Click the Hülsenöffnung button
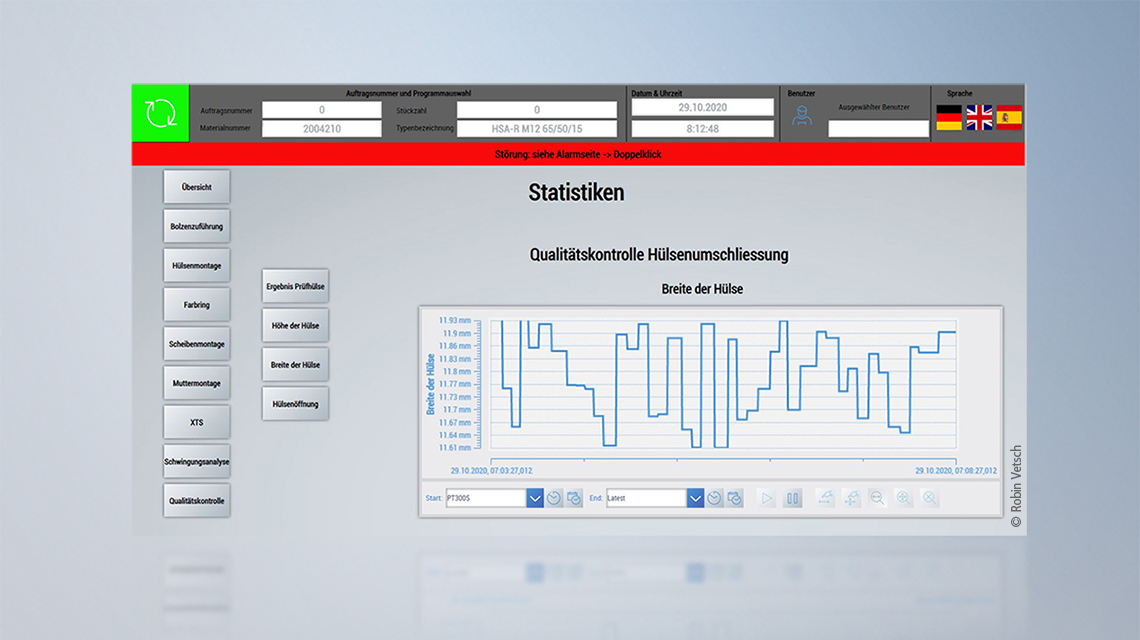This screenshot has height=640, width=1140. (x=295, y=404)
